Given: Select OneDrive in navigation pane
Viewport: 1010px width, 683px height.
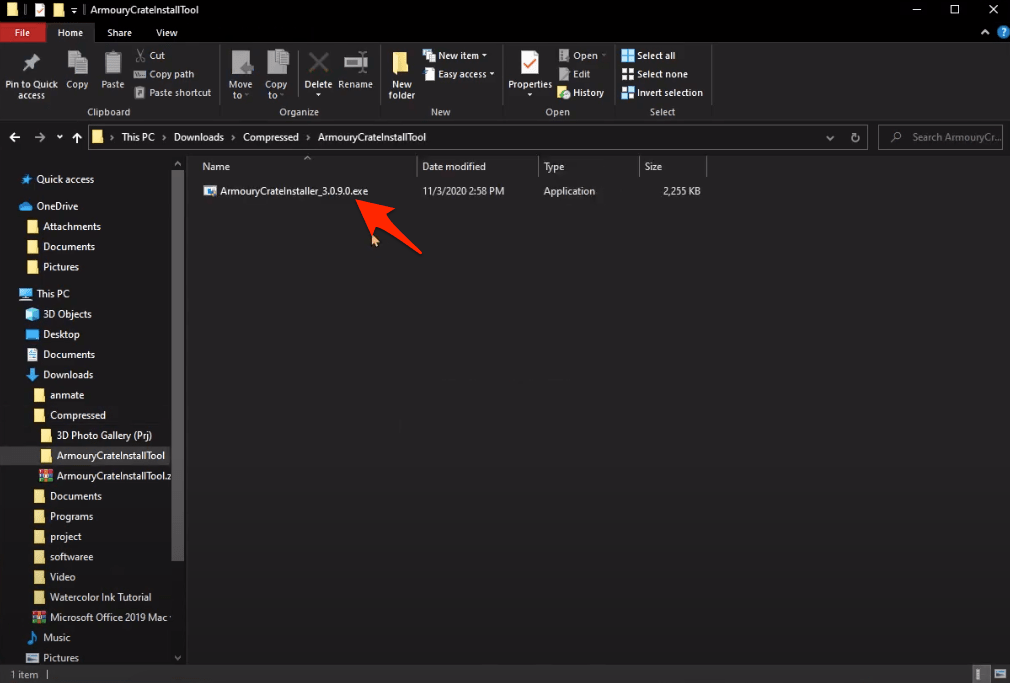Looking at the screenshot, I should click(57, 206).
